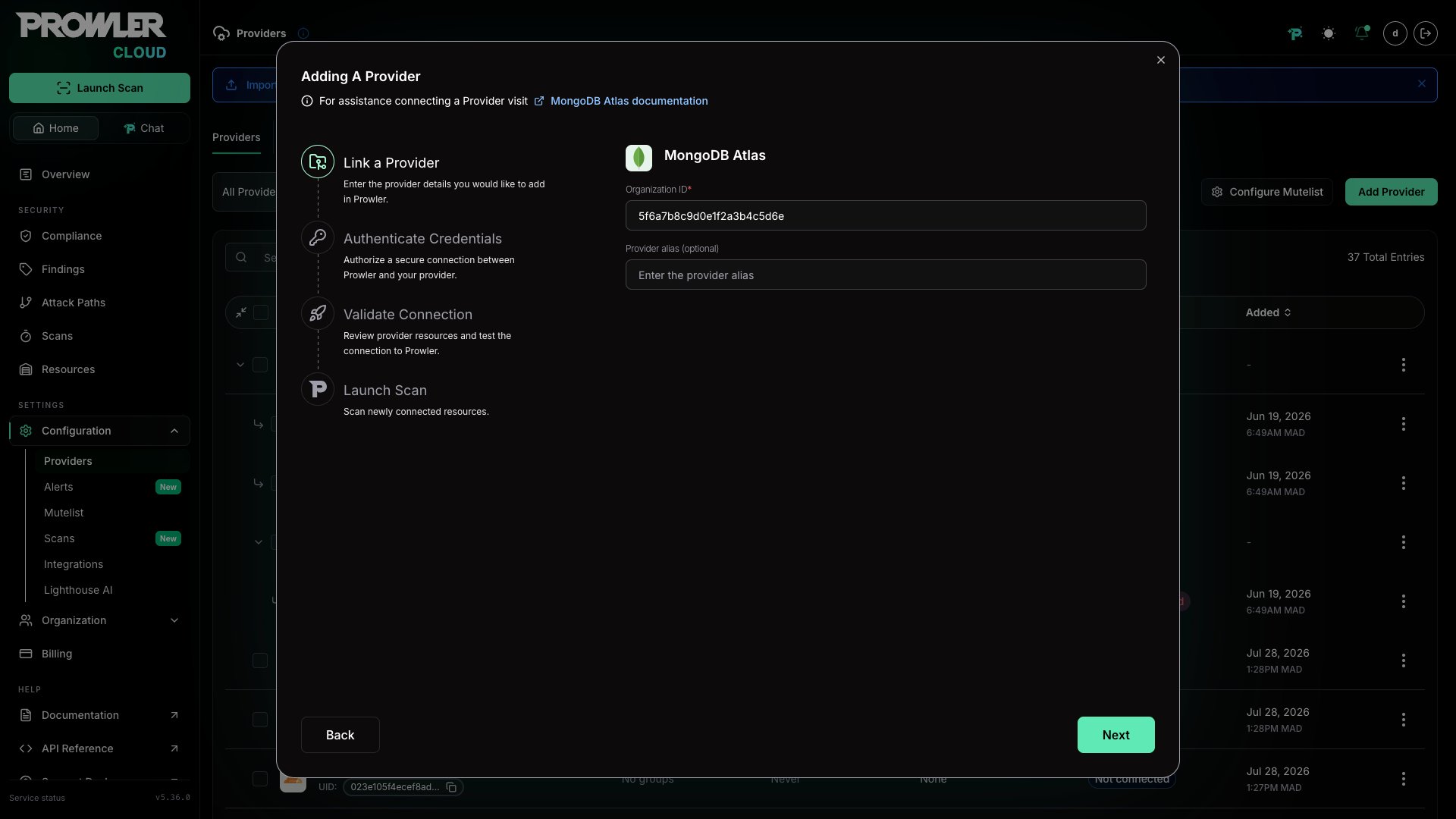Toggle light theme sun icon
1456x819 pixels.
point(1329,33)
